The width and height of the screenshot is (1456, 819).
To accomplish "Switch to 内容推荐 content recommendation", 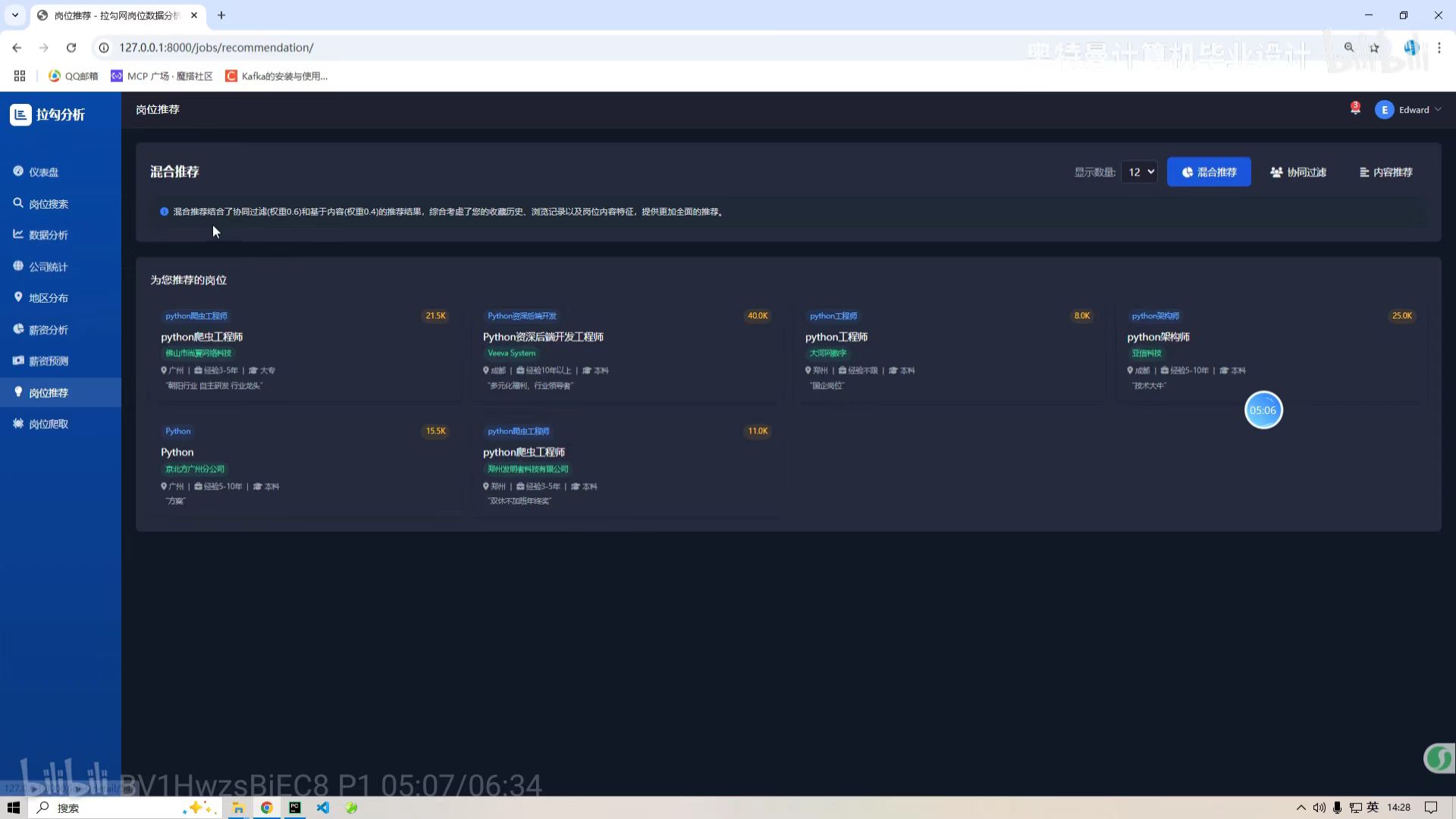I will 1385,172.
